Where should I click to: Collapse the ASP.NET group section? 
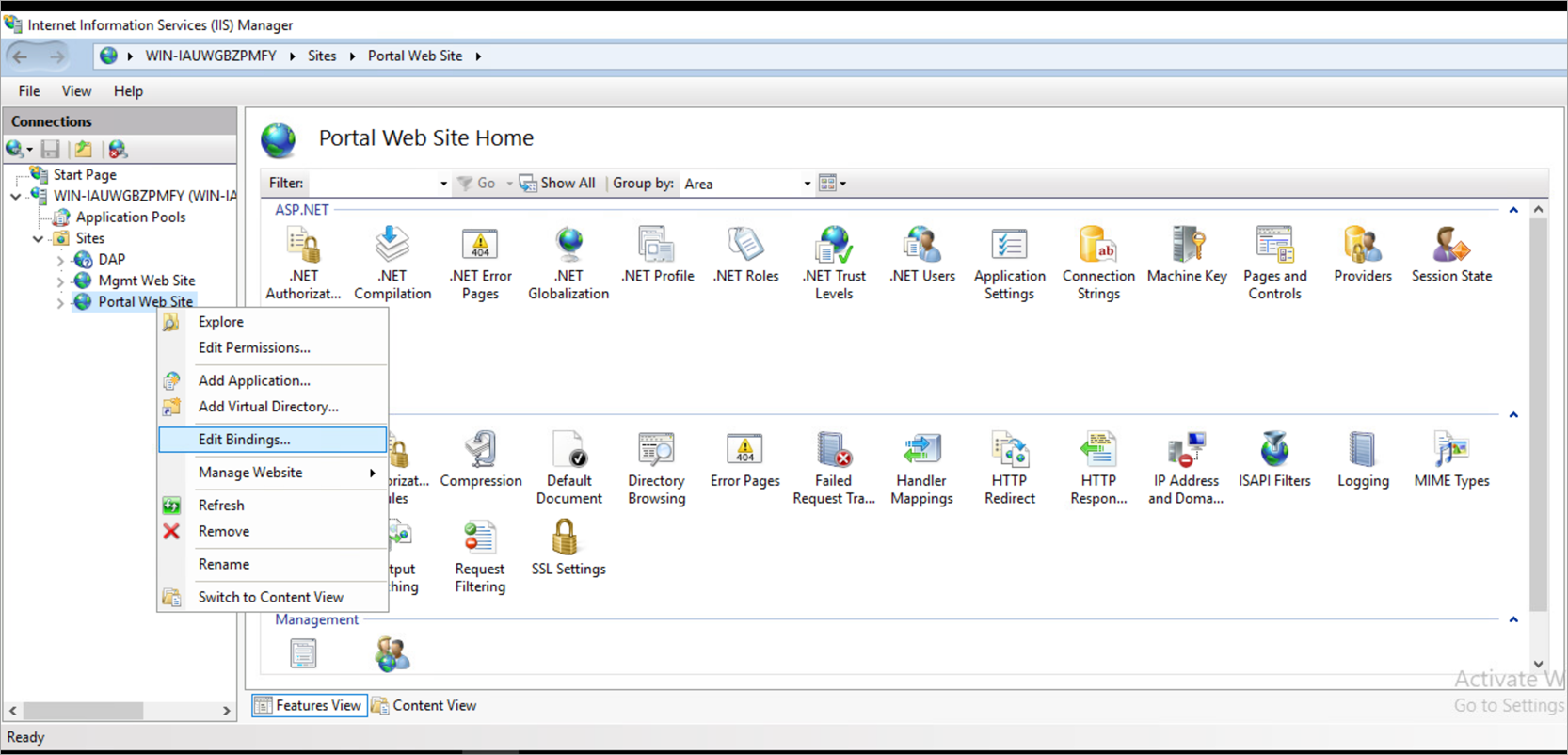1513,210
